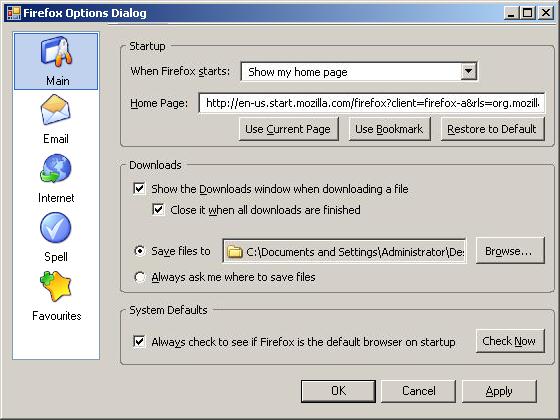Click the Use Current Page button
The width and height of the screenshot is (560, 420).
(x=288, y=129)
